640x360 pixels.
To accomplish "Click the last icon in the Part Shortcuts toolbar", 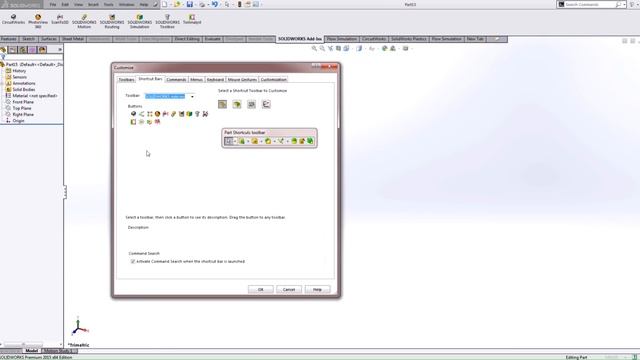I will [x=310, y=141].
